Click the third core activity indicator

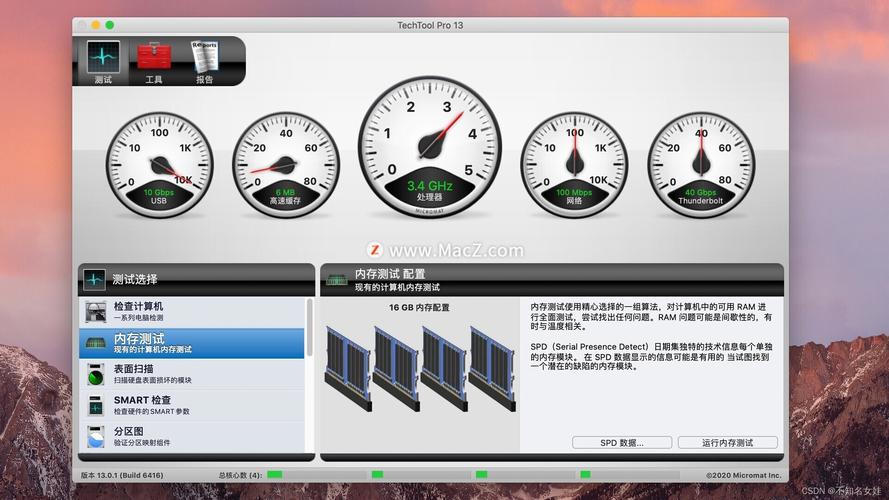[x=481, y=474]
